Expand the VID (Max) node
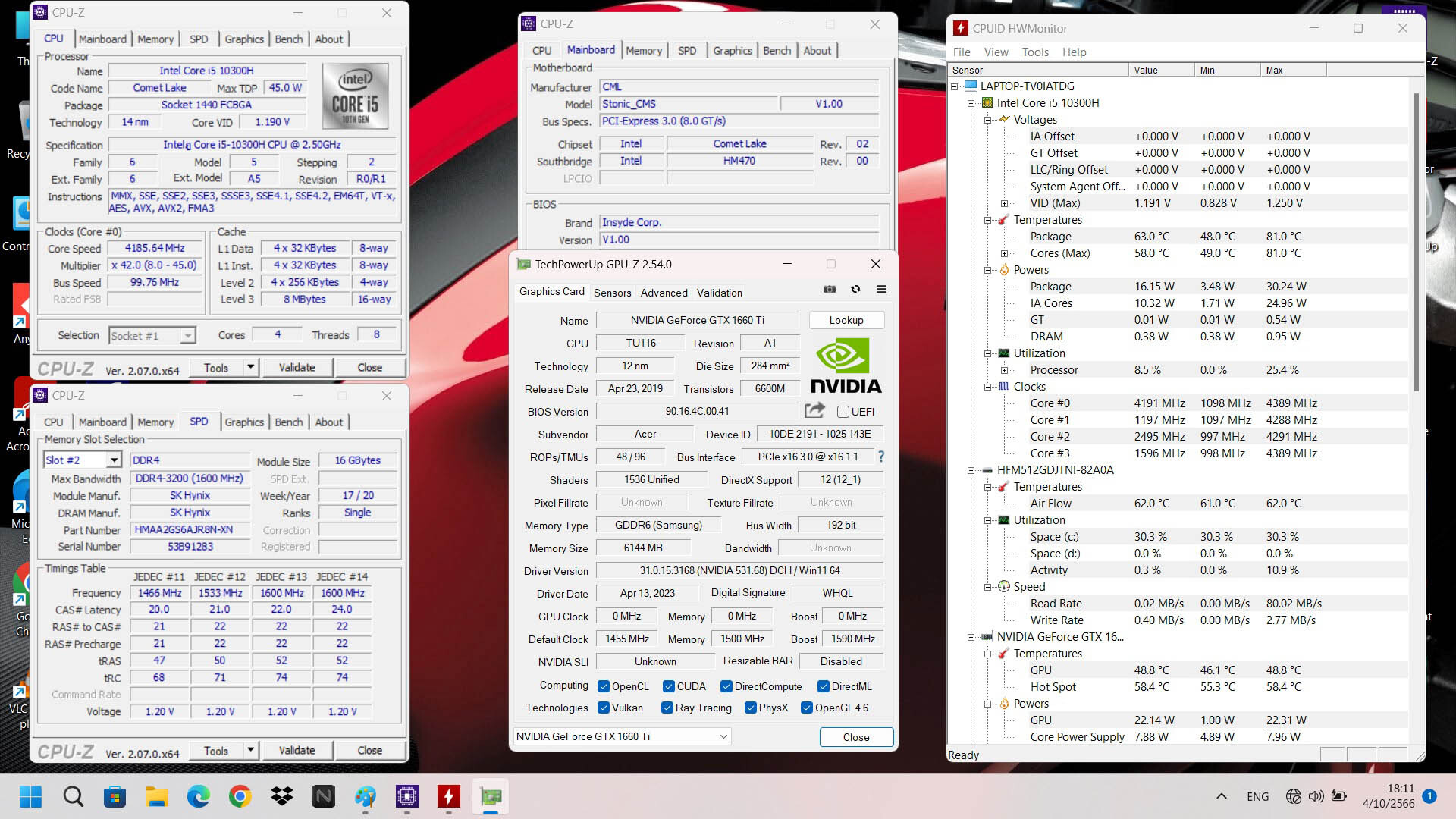Image resolution: width=1456 pixels, height=819 pixels. (1004, 203)
